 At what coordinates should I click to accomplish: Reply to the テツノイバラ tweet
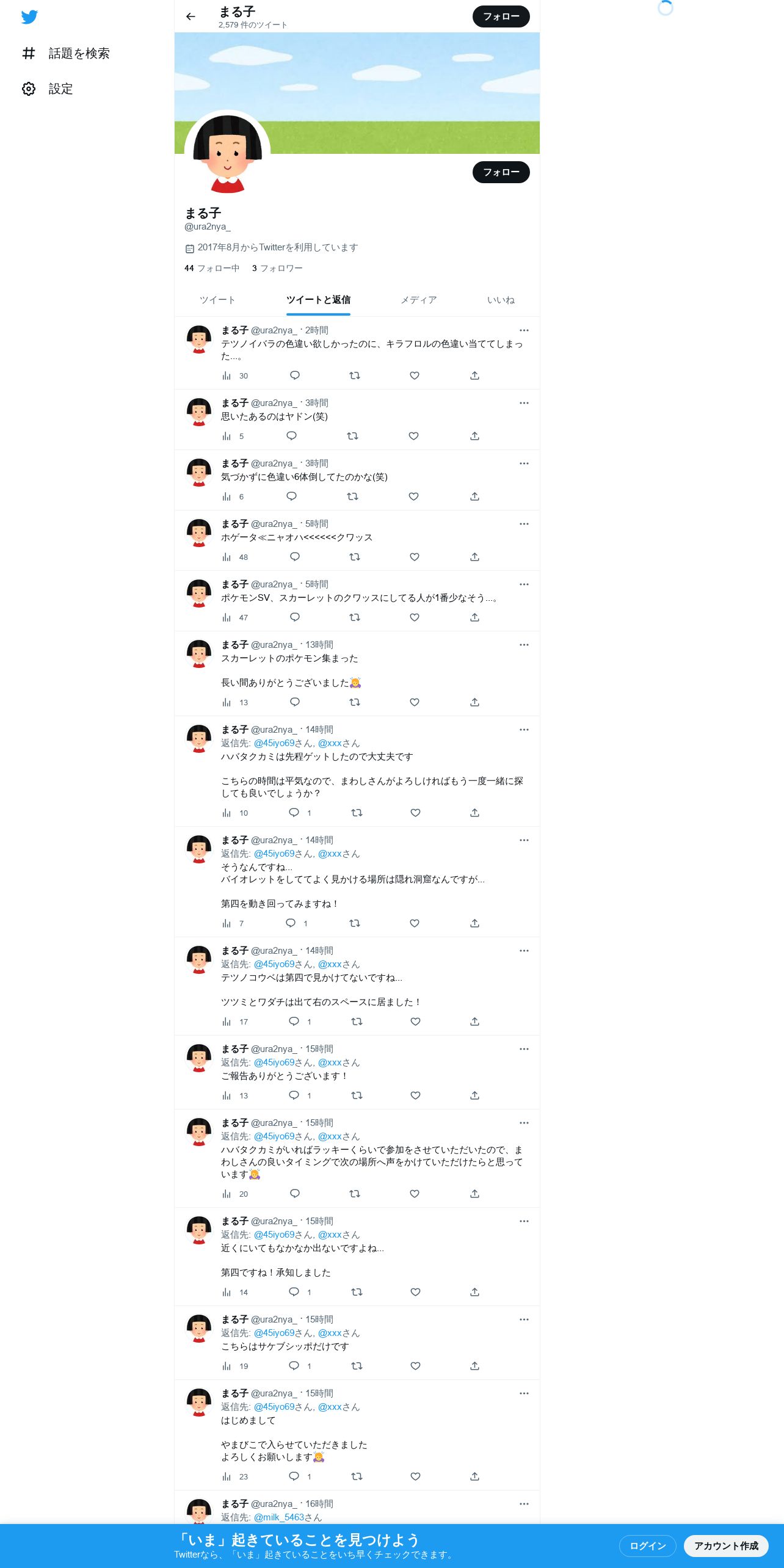coord(295,376)
